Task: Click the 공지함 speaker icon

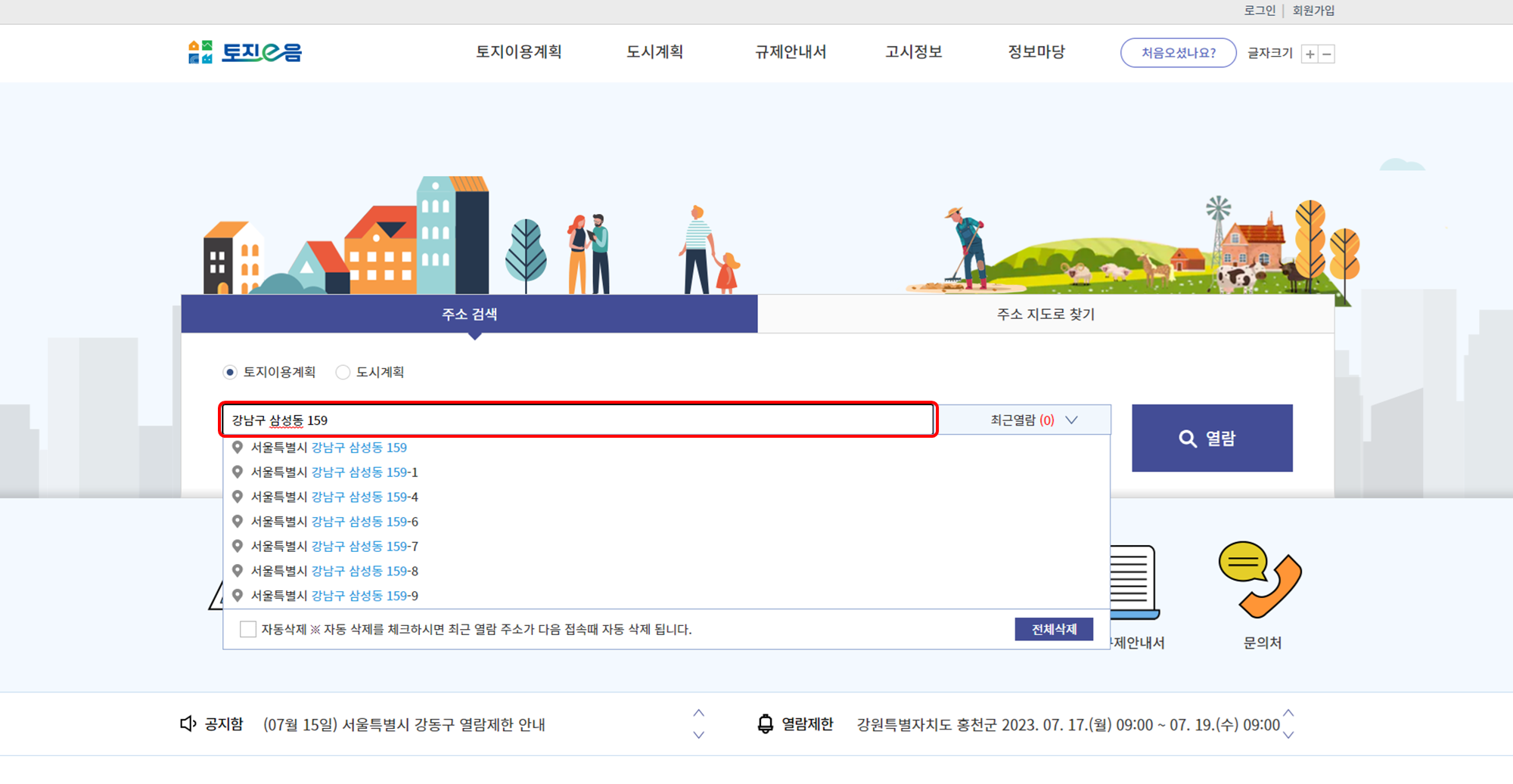Action: [188, 724]
